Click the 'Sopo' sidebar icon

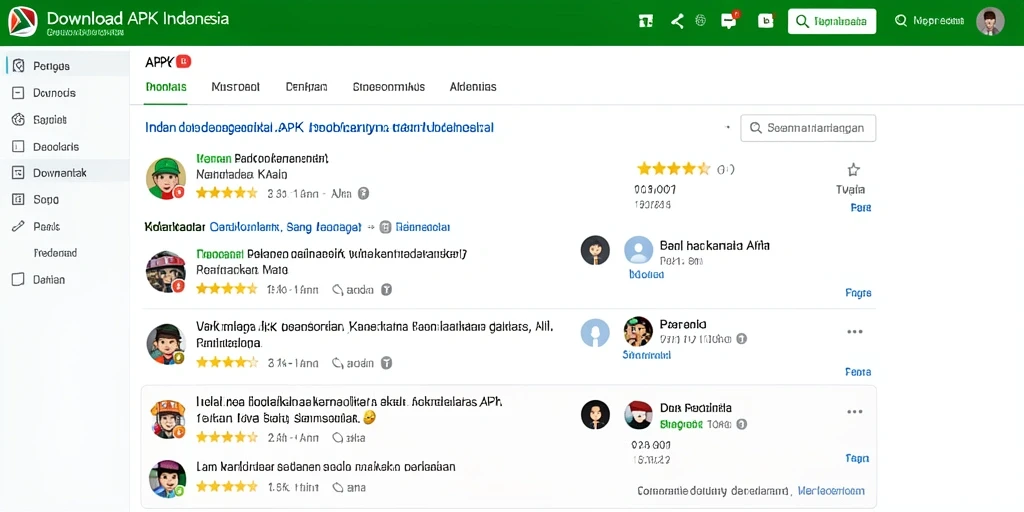pos(19,200)
